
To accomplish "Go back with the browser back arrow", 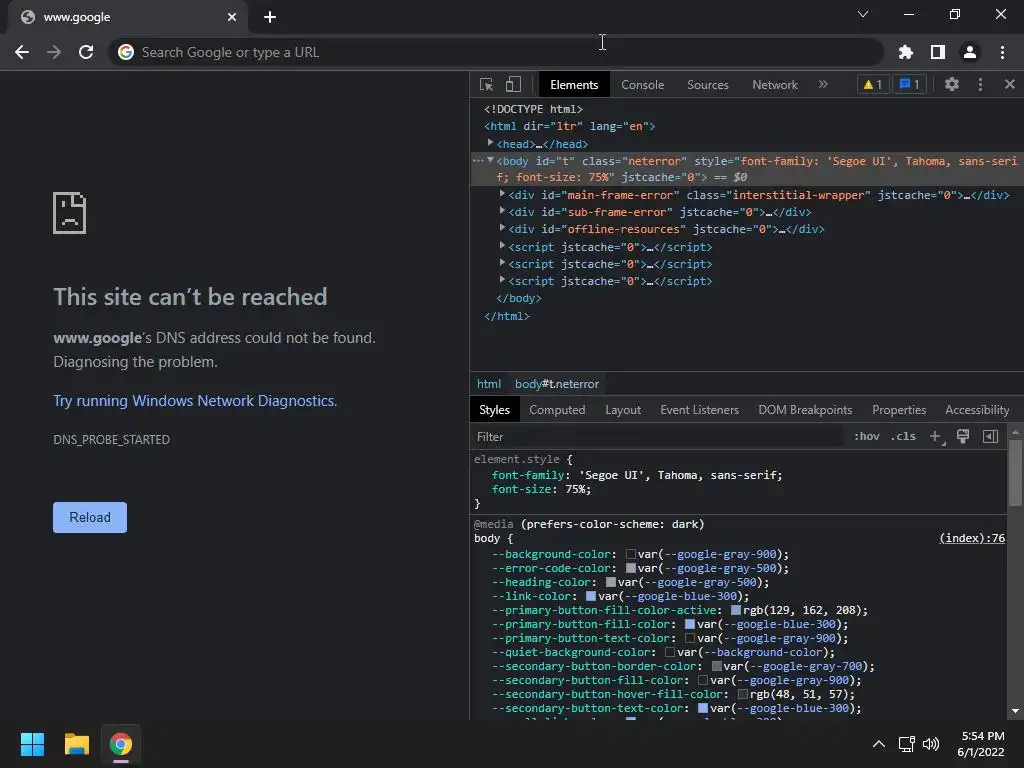I will (x=22, y=52).
